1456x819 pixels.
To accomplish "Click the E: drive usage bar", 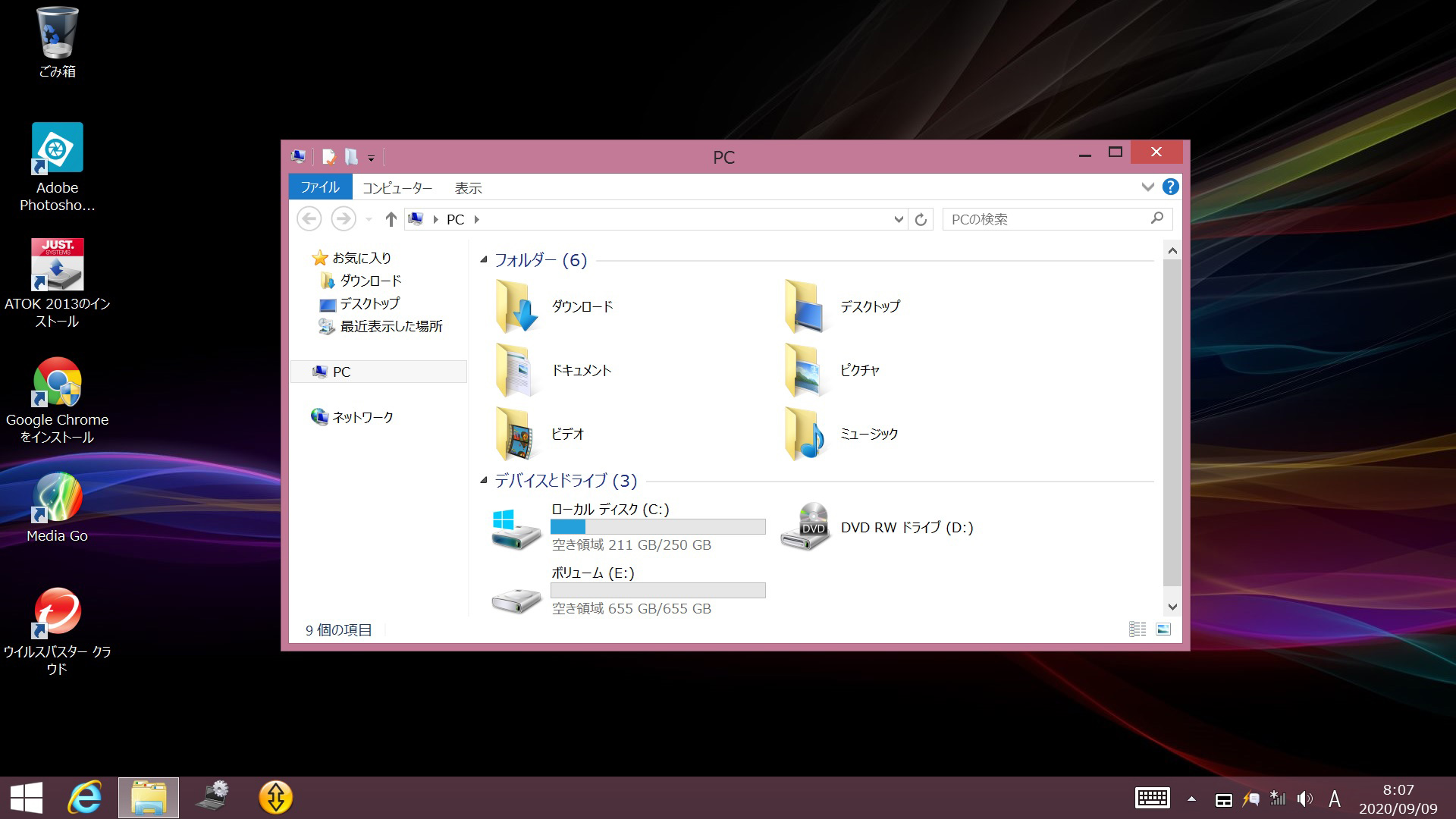I will pos(657,590).
